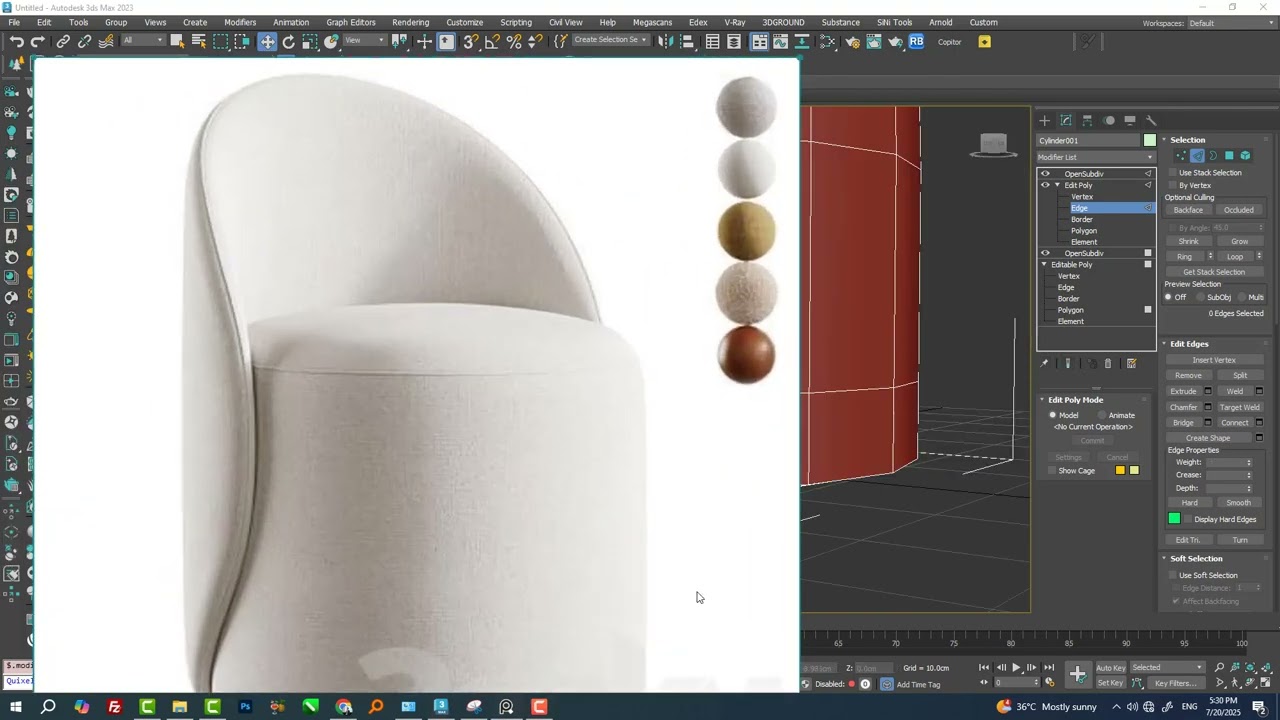Screen dimensions: 1280x720
Task: Open the selection filter All dropdown
Action: click(x=142, y=41)
